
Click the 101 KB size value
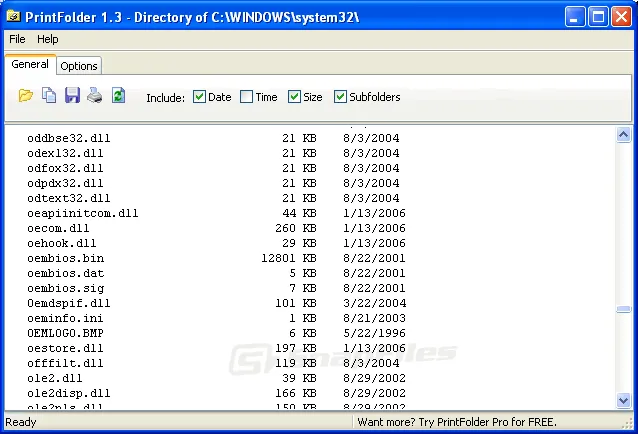pos(296,303)
